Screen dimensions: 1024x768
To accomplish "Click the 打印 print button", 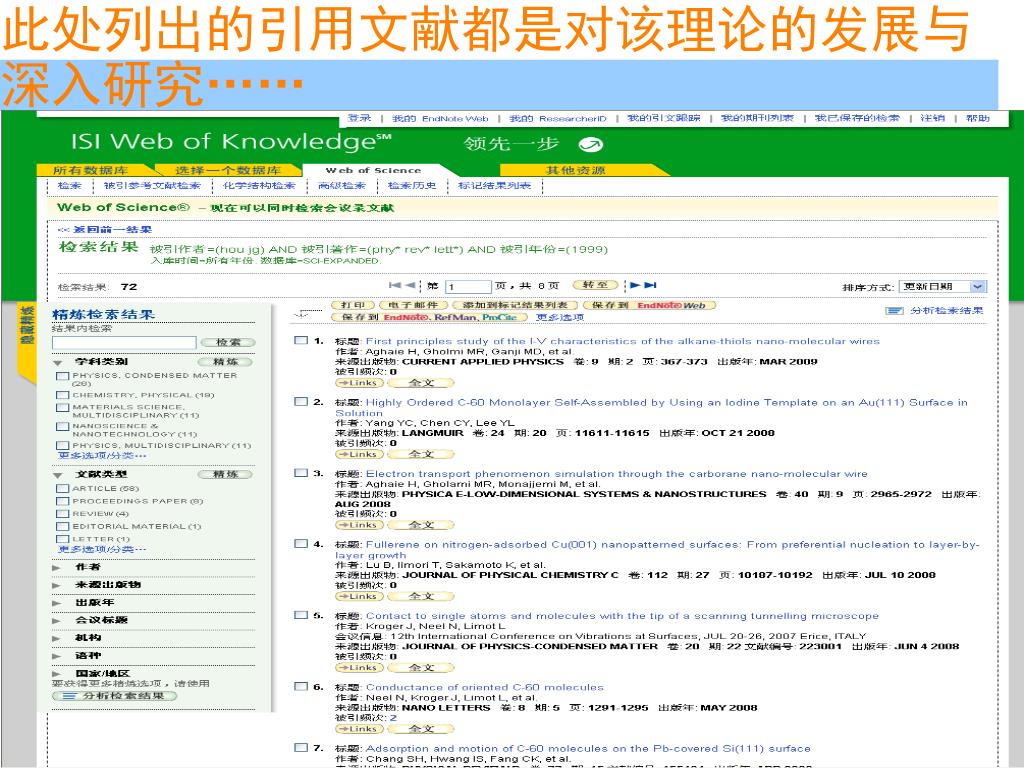I will (x=353, y=305).
